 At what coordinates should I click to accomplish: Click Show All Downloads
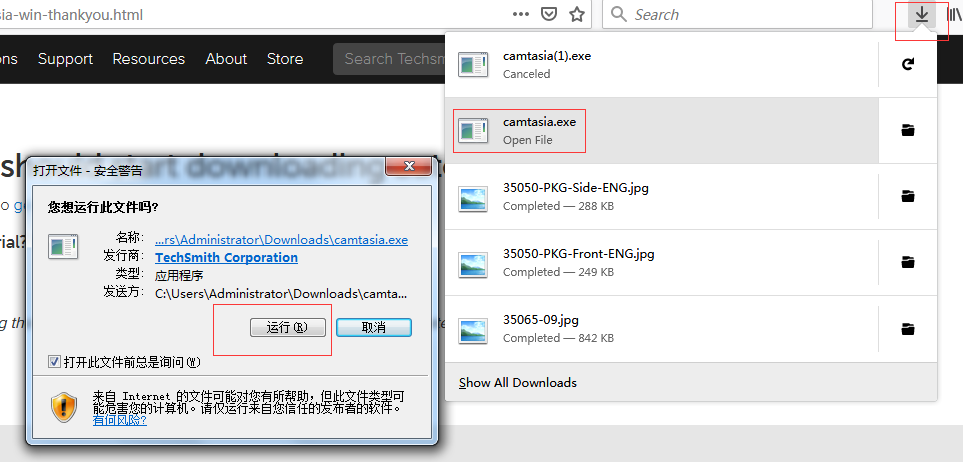point(518,383)
